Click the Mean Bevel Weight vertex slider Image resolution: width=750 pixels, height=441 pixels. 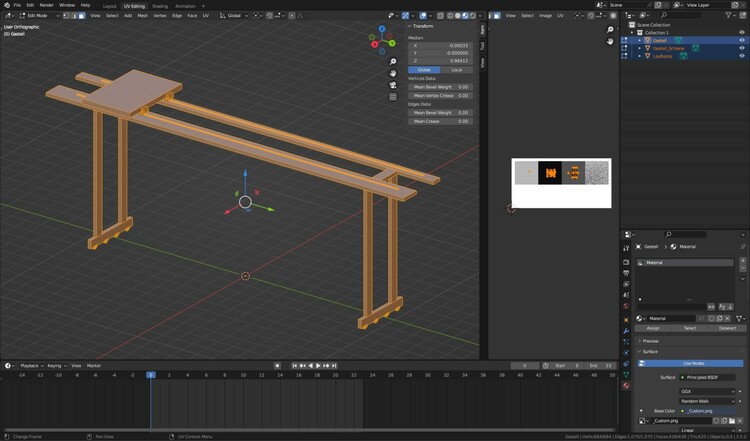[441, 87]
